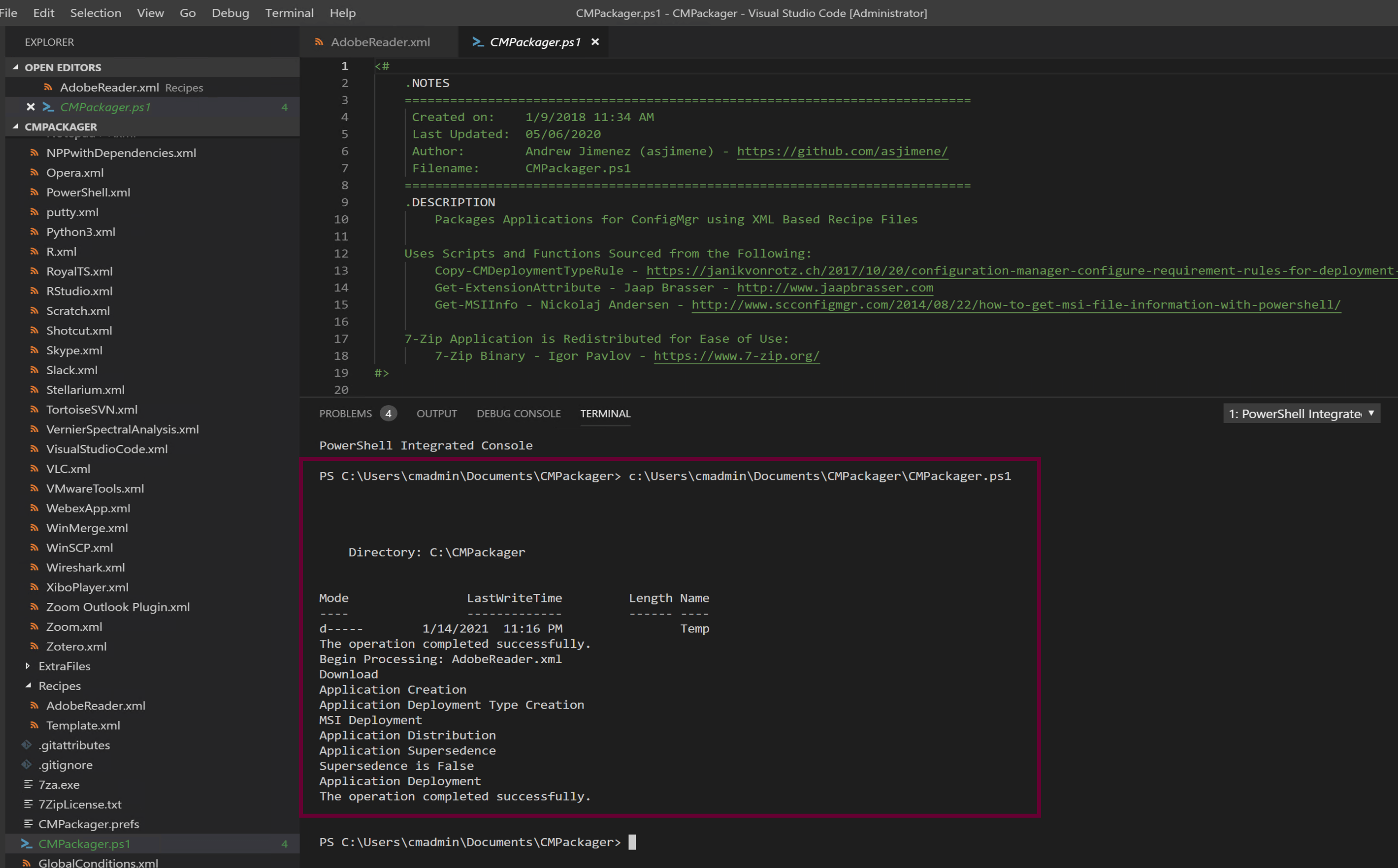Open the PowerShell Integrated terminal selector dropdown
Image resolution: width=1398 pixels, height=868 pixels.
(x=1301, y=414)
